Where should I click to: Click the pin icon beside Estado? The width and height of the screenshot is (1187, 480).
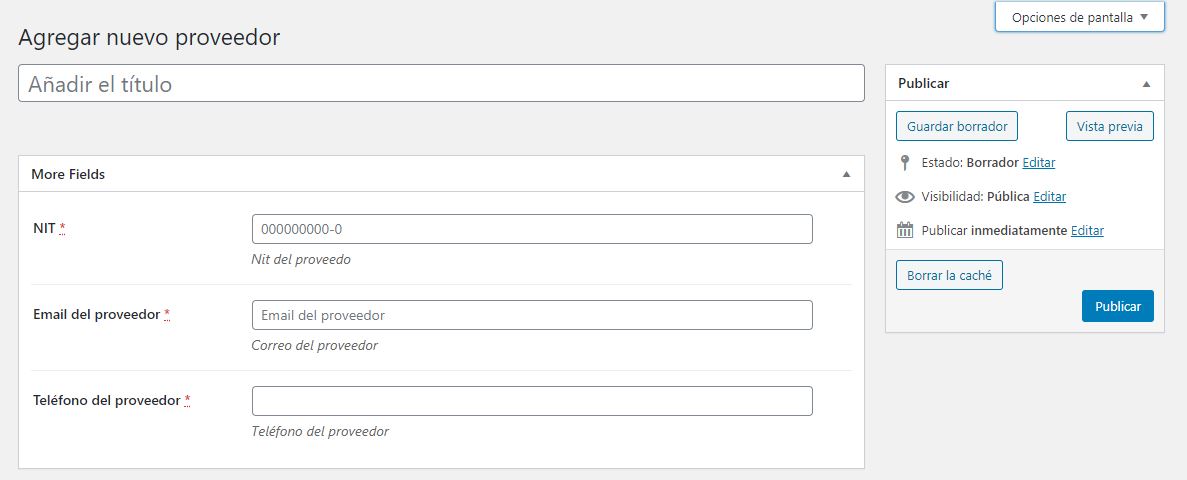[x=905, y=162]
